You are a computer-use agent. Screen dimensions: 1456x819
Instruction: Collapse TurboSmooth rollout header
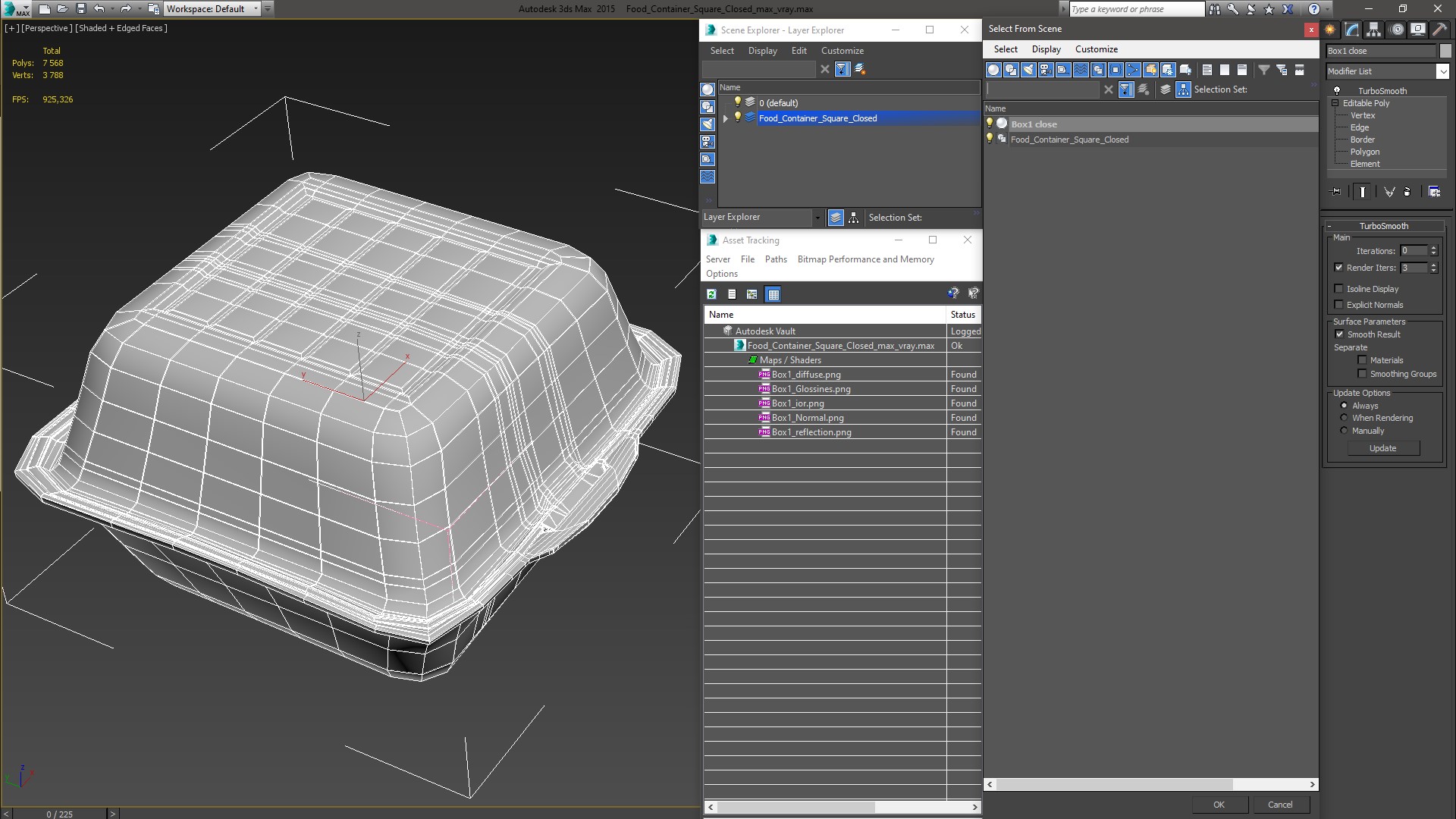click(1383, 226)
